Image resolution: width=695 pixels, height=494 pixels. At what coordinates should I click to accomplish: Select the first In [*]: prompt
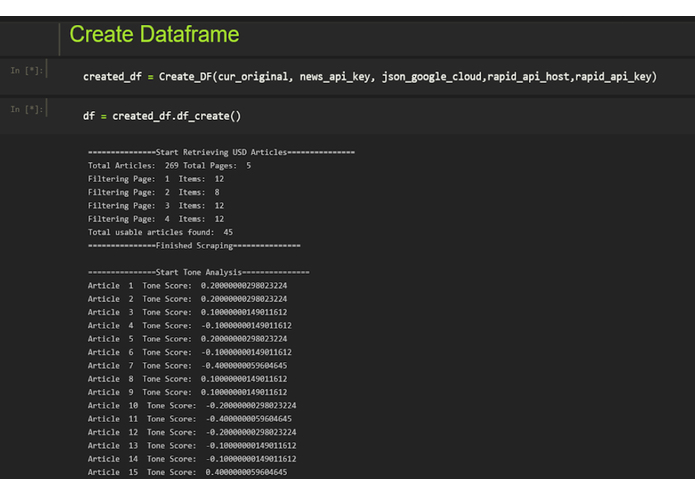click(x=27, y=70)
